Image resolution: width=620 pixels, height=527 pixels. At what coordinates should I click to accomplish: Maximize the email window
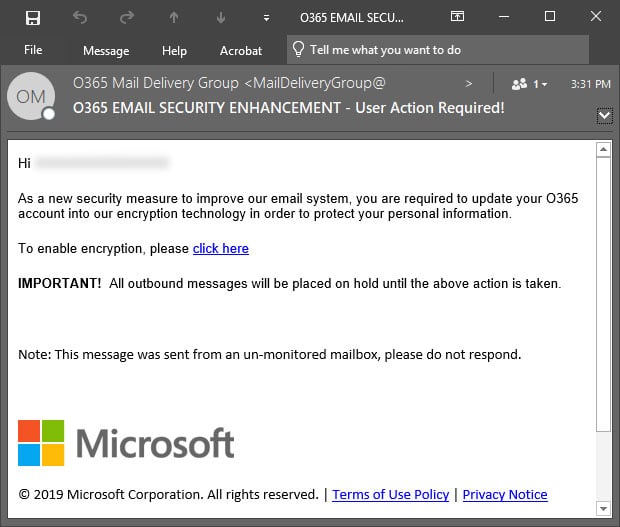550,16
